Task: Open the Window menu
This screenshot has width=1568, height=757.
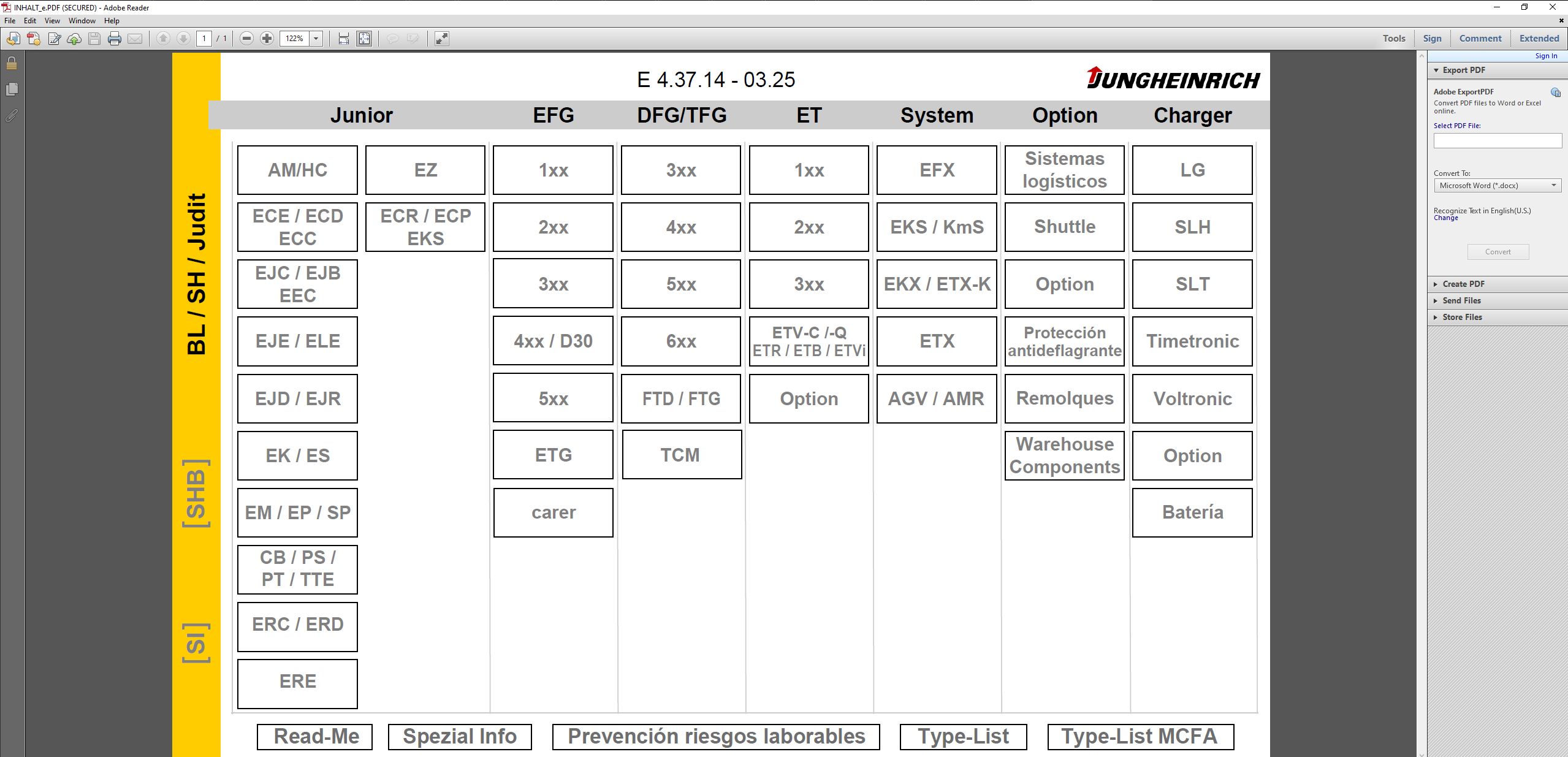Action: (x=82, y=21)
